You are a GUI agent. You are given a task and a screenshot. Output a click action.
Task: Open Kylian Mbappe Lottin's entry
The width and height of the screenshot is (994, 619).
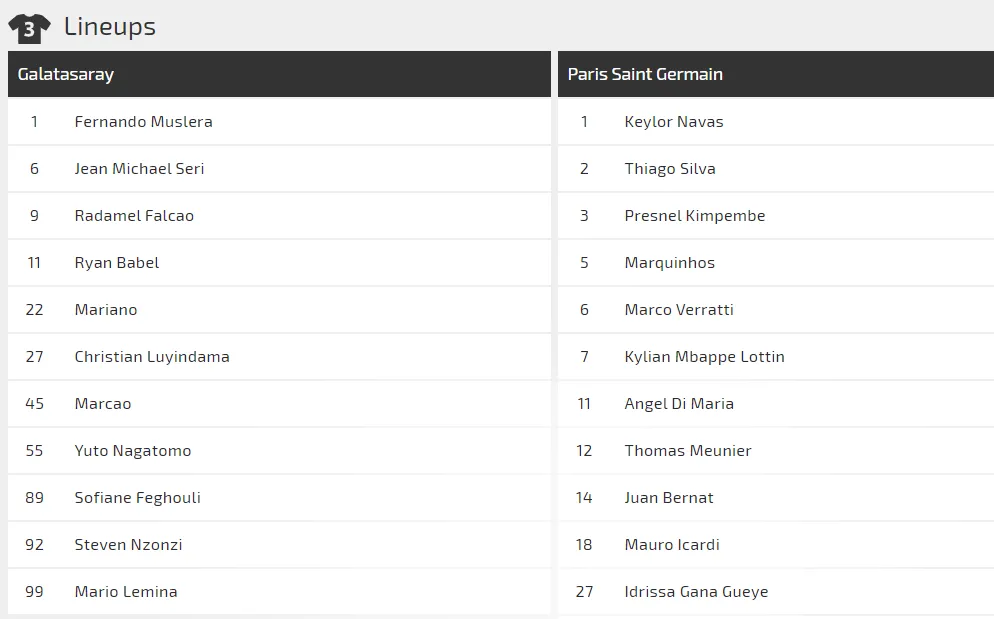[704, 357]
